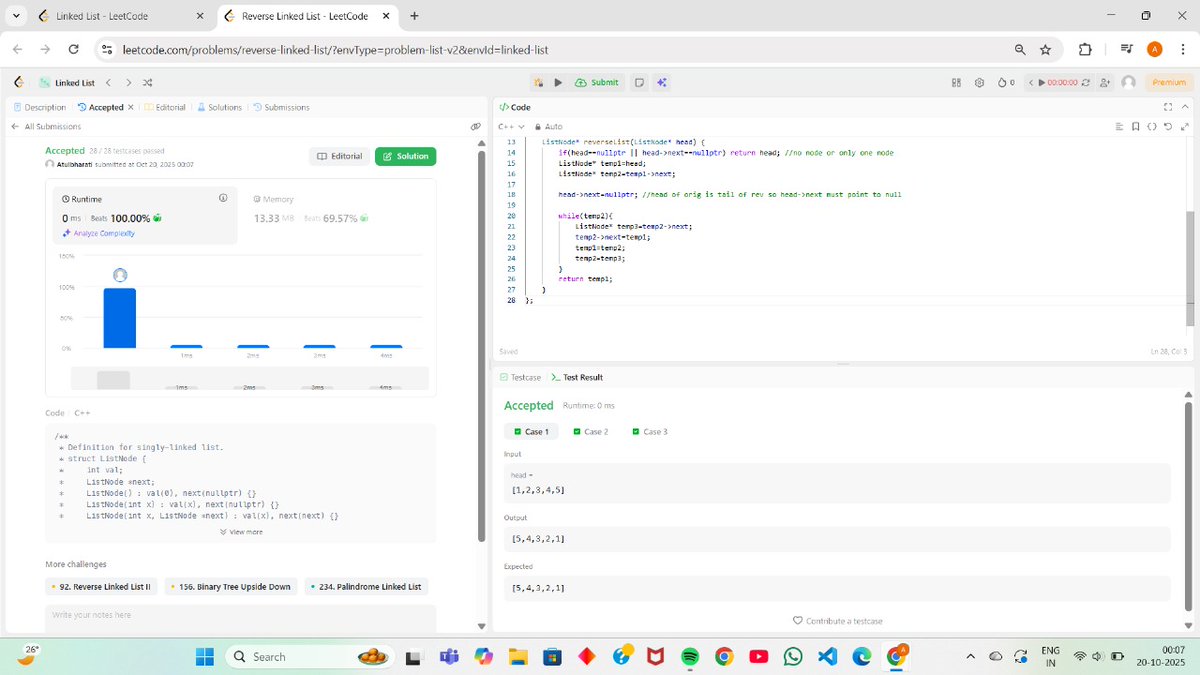Viewport: 1200px width, 675px height.
Task: Format code with the lines icon
Action: [x=1120, y=127]
